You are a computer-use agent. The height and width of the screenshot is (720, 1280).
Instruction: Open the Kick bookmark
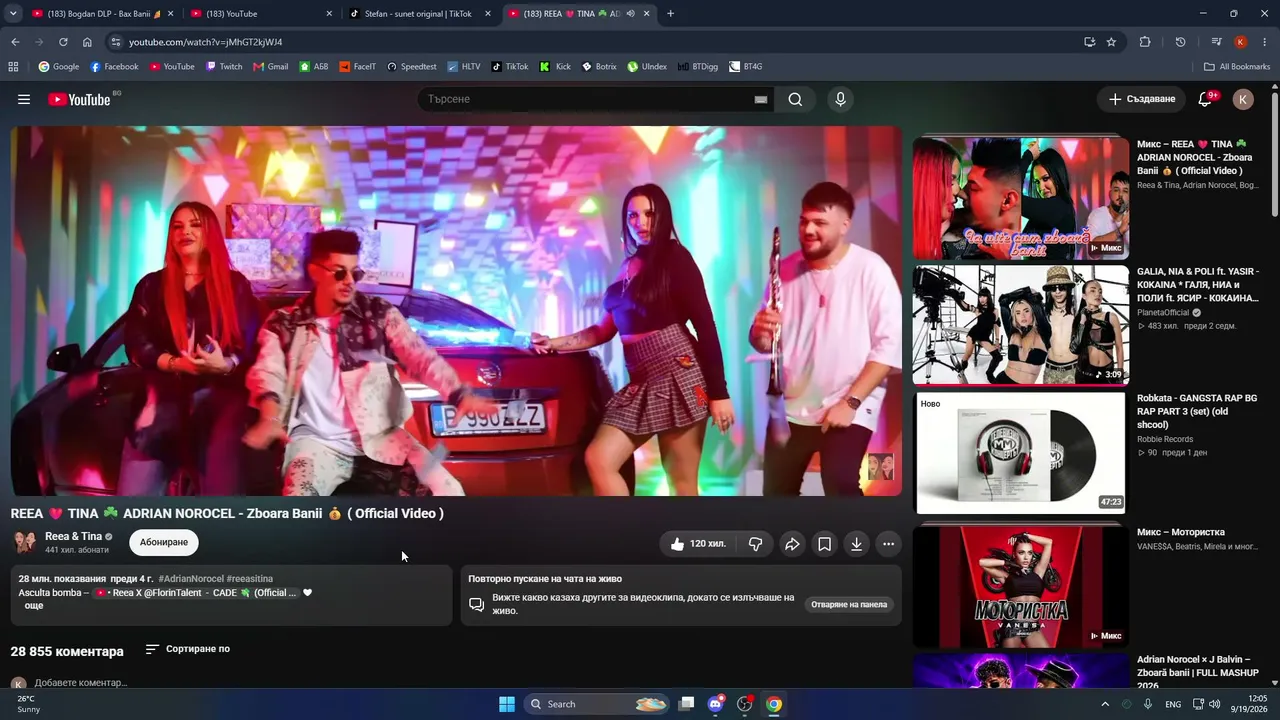point(556,67)
